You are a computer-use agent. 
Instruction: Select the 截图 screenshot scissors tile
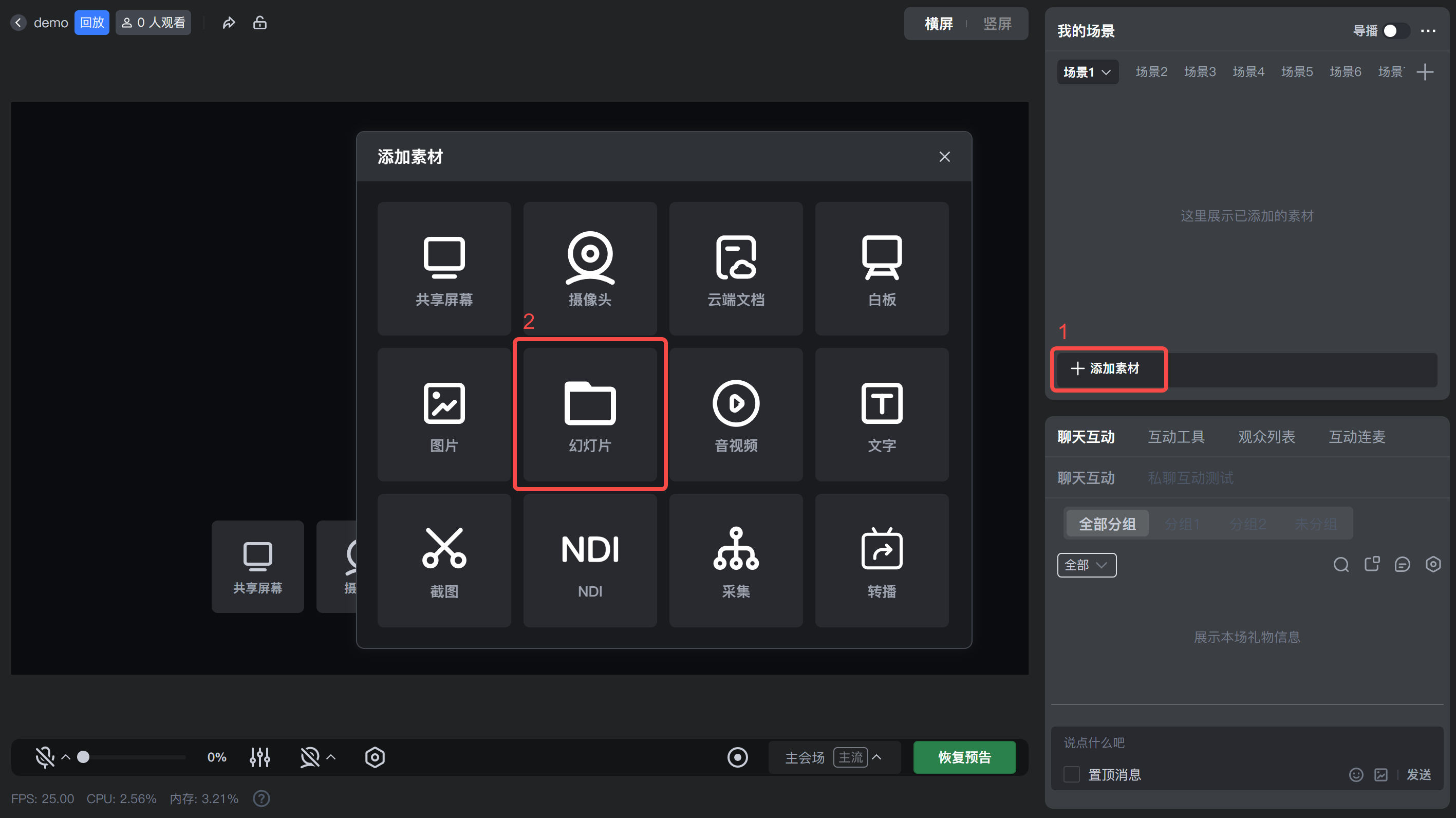tap(444, 560)
